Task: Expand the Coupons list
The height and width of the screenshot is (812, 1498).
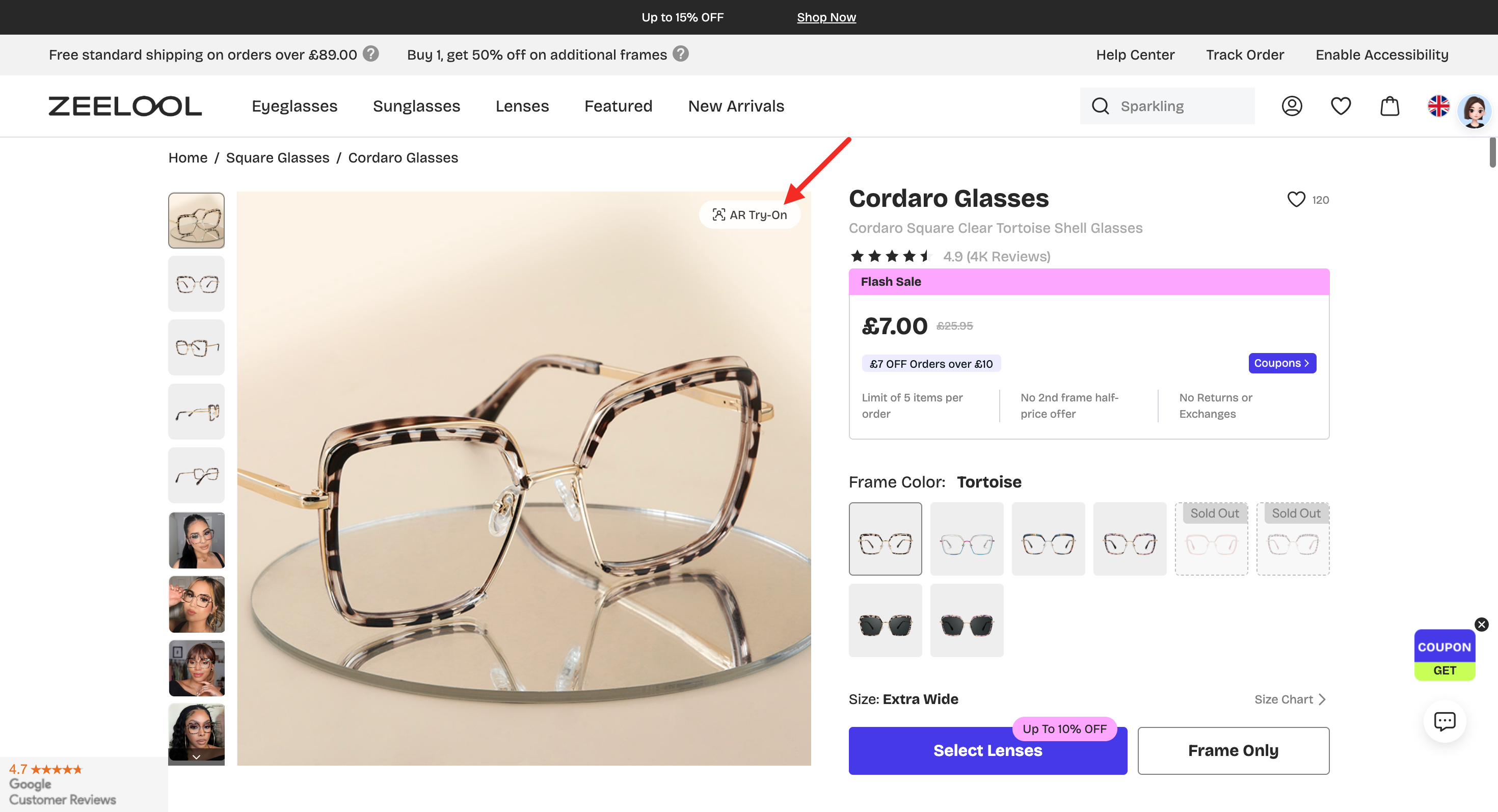Action: pos(1281,363)
